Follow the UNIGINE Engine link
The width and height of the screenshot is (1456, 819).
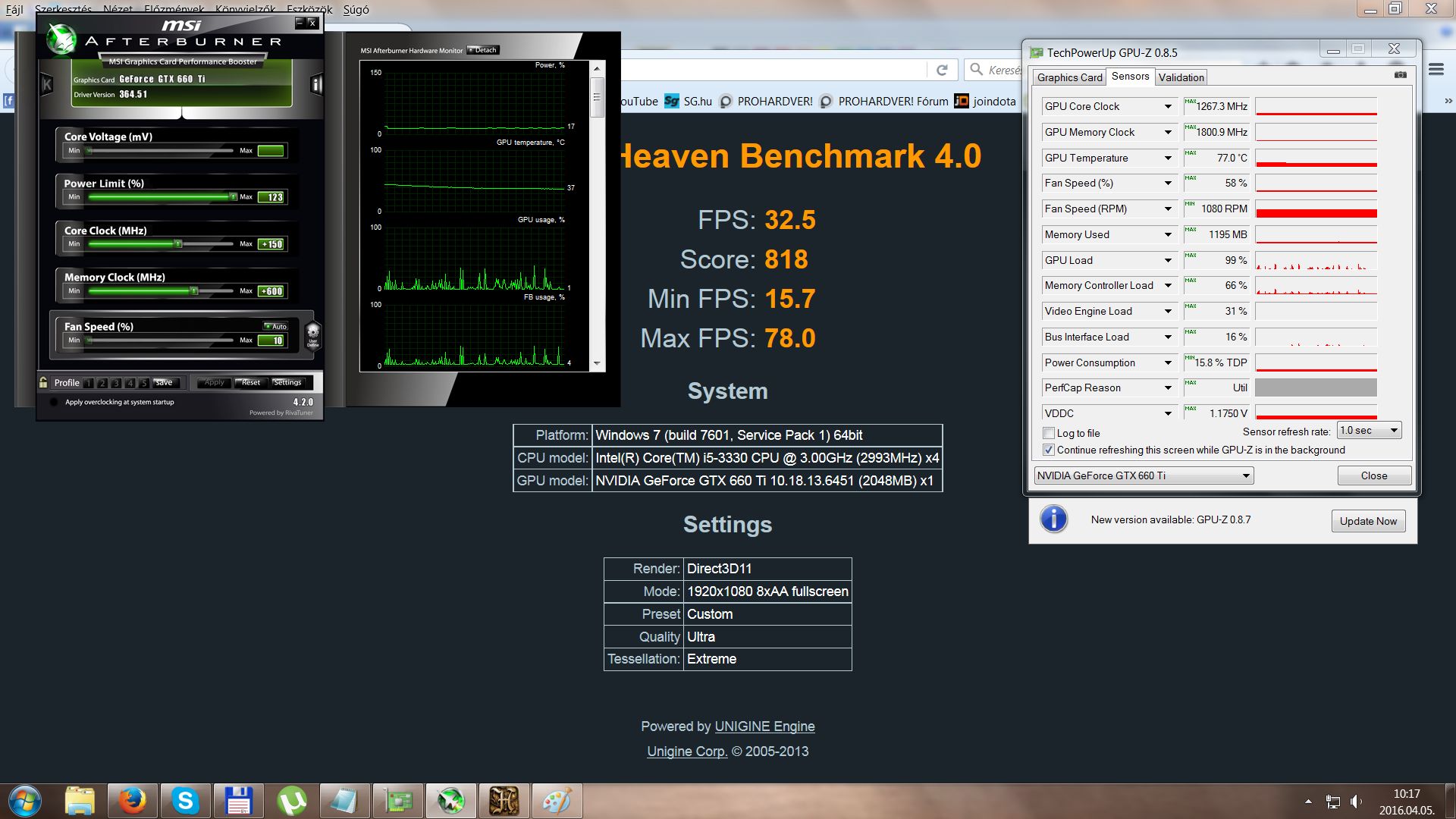point(764,726)
